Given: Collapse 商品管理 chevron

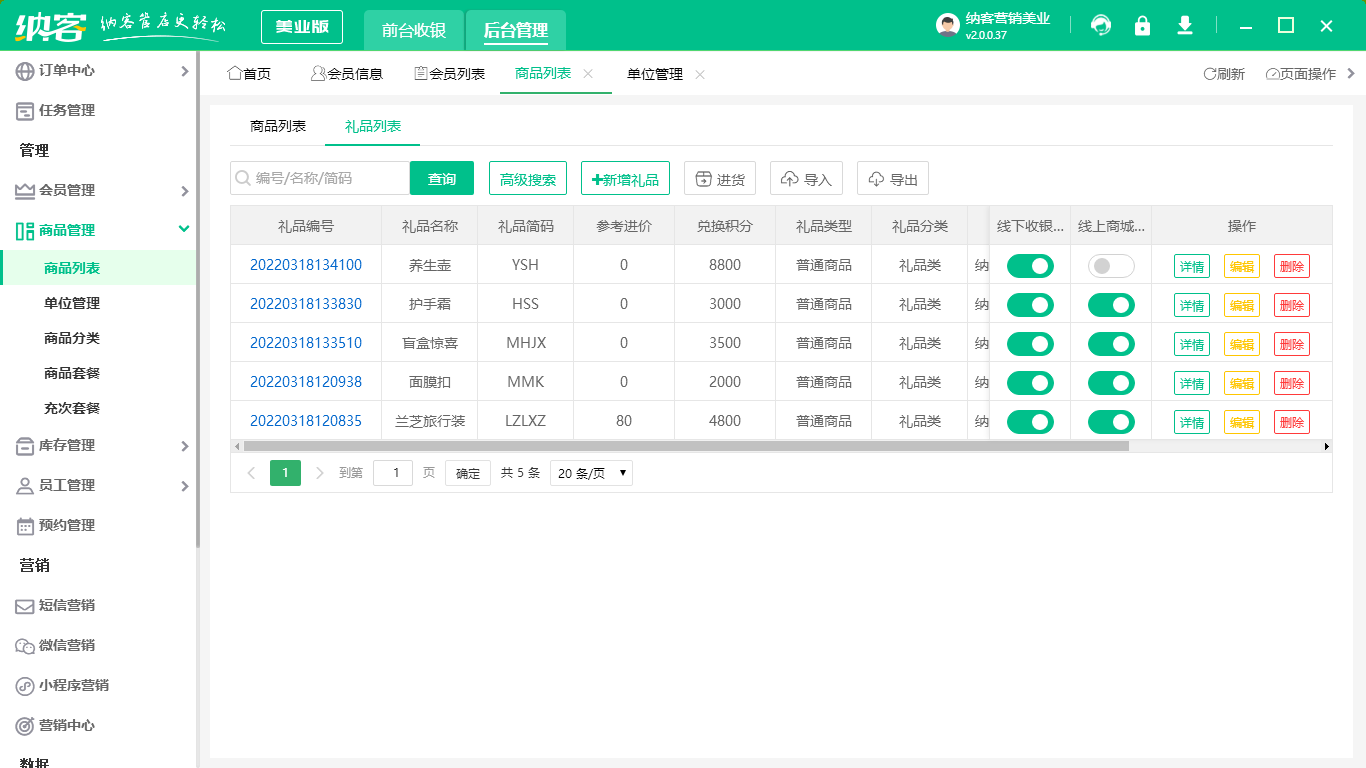Looking at the screenshot, I should click(184, 229).
